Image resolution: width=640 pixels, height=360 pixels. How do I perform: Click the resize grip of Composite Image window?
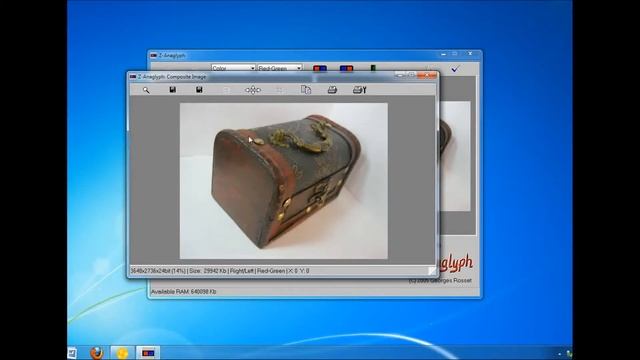[432, 271]
